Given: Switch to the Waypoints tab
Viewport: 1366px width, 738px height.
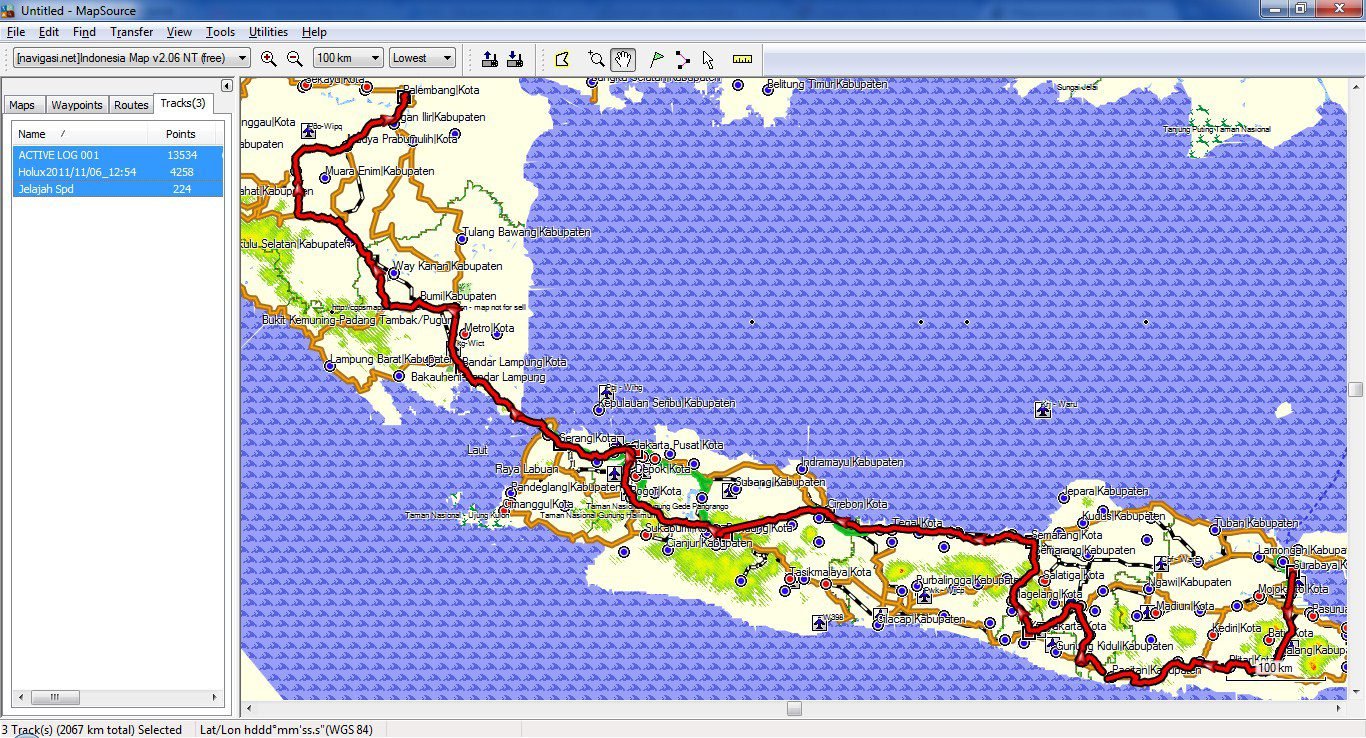Looking at the screenshot, I should pyautogui.click(x=77, y=105).
